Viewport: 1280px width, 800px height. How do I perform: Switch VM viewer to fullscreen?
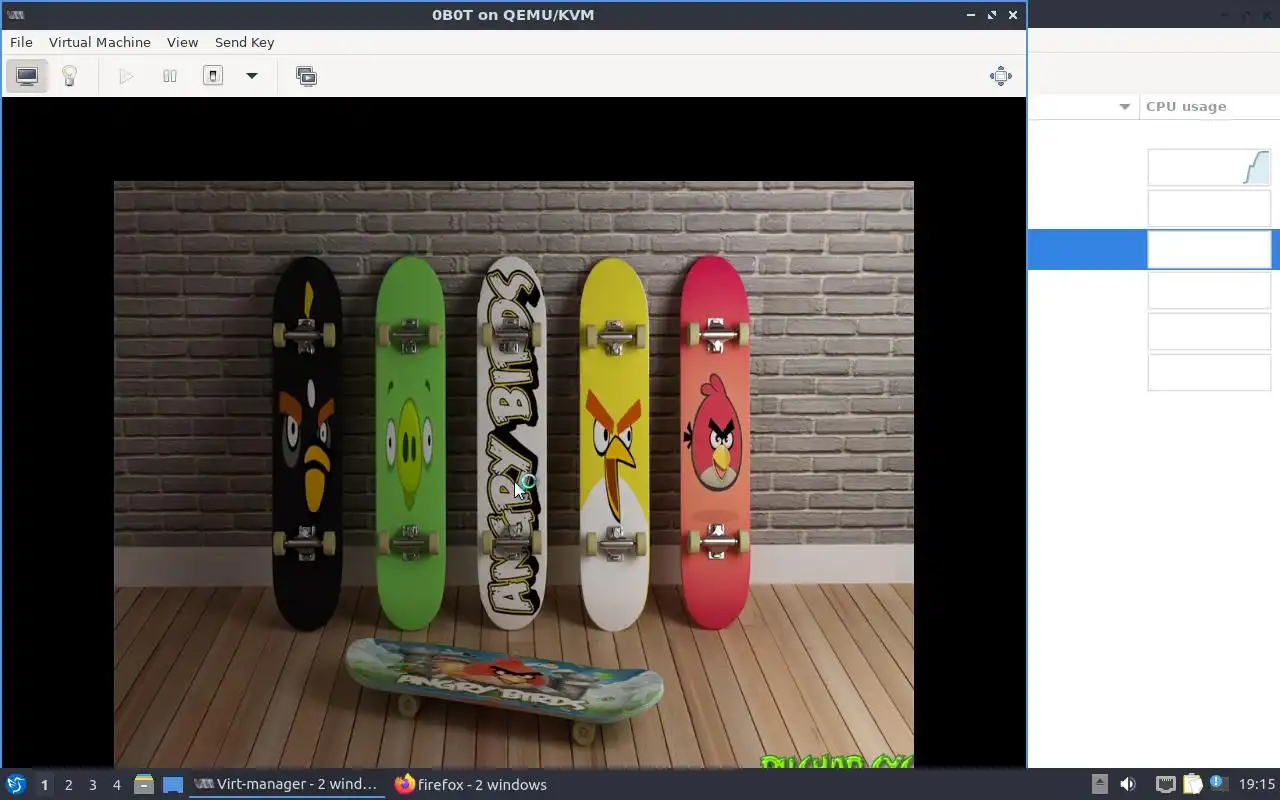pyautogui.click(x=1000, y=76)
